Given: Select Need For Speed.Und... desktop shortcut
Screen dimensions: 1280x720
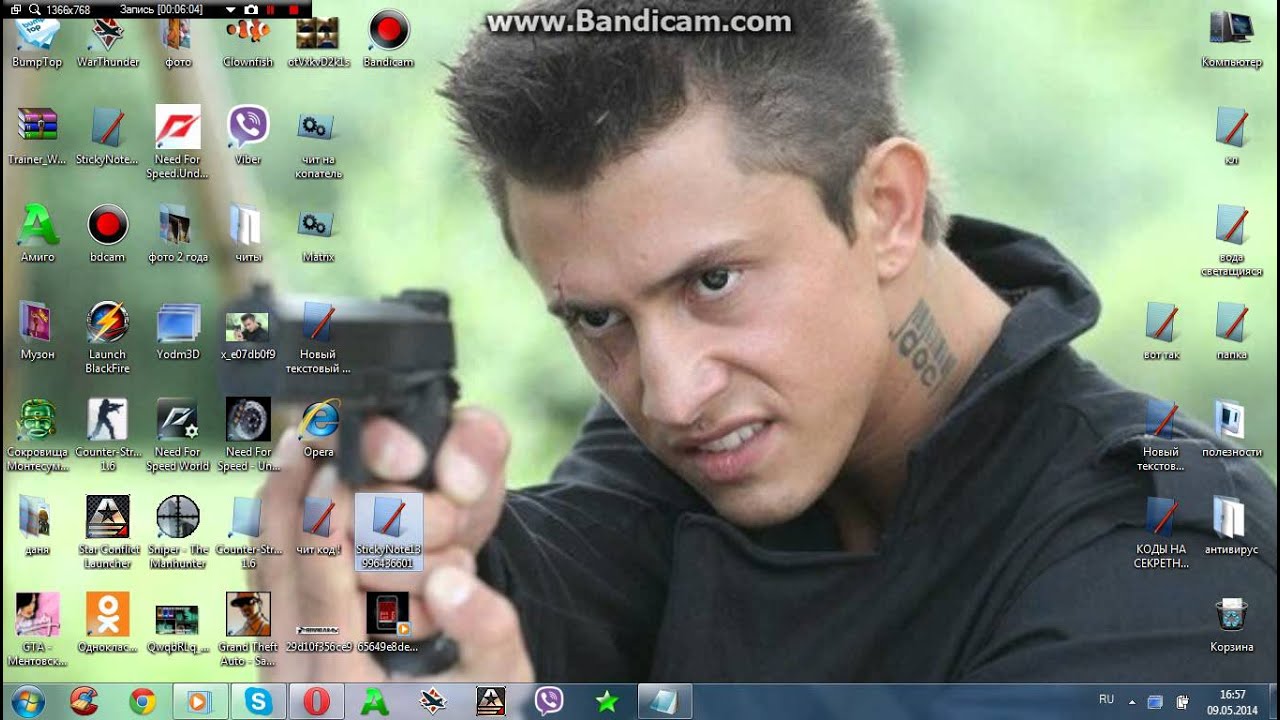Looking at the screenshot, I should (x=178, y=142).
